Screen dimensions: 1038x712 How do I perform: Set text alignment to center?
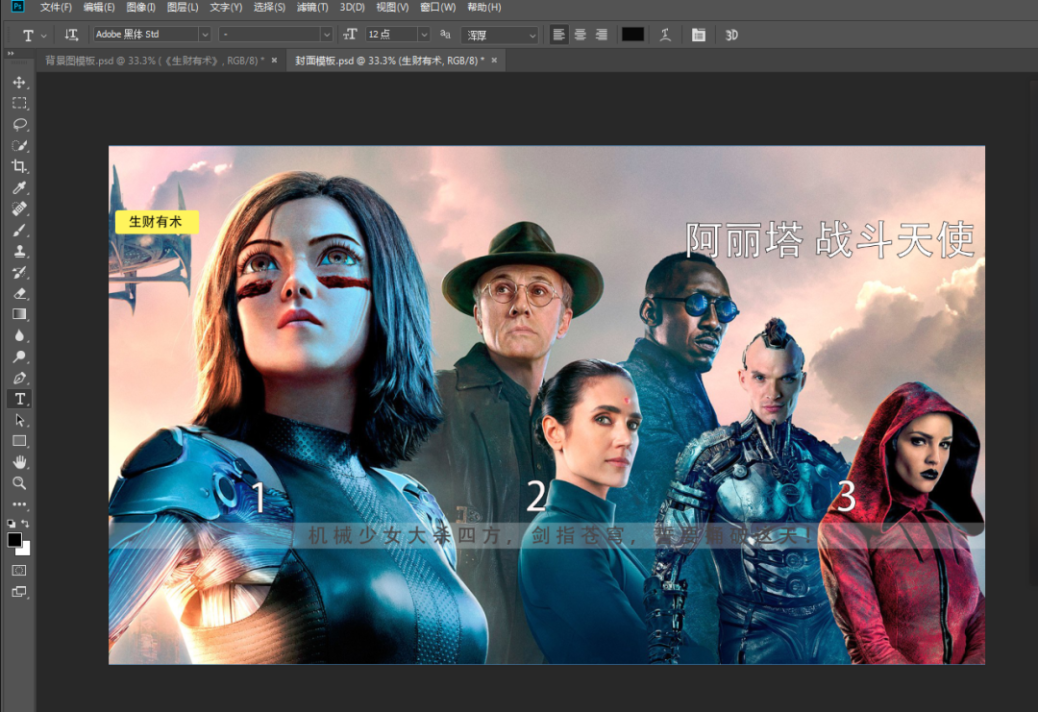pyautogui.click(x=580, y=34)
